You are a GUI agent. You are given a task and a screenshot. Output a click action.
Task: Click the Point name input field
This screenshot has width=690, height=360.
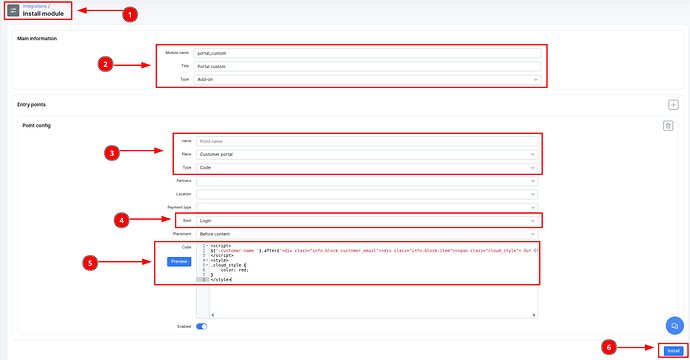(367, 141)
